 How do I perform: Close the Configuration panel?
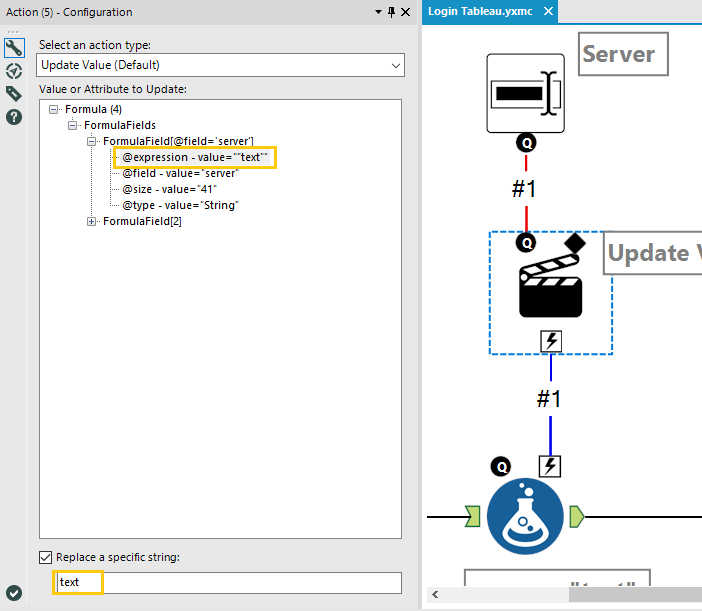pos(406,12)
